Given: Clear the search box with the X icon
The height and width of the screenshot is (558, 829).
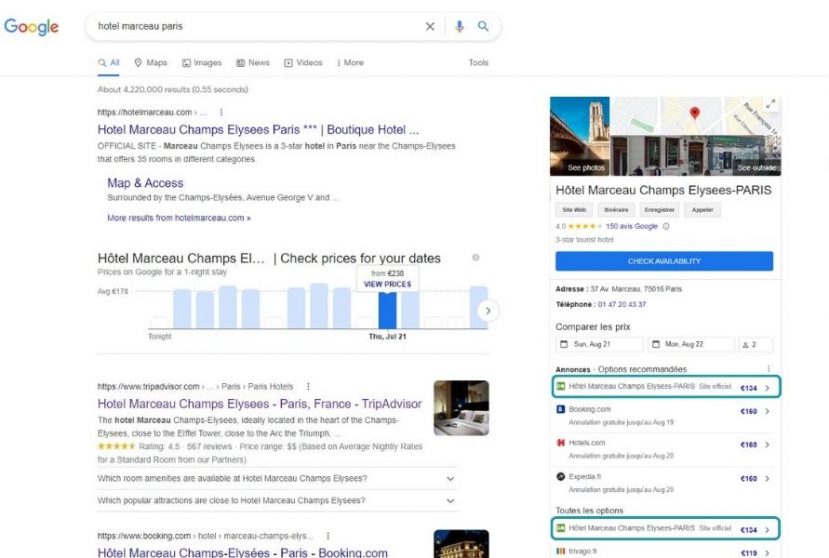Looking at the screenshot, I should [430, 26].
